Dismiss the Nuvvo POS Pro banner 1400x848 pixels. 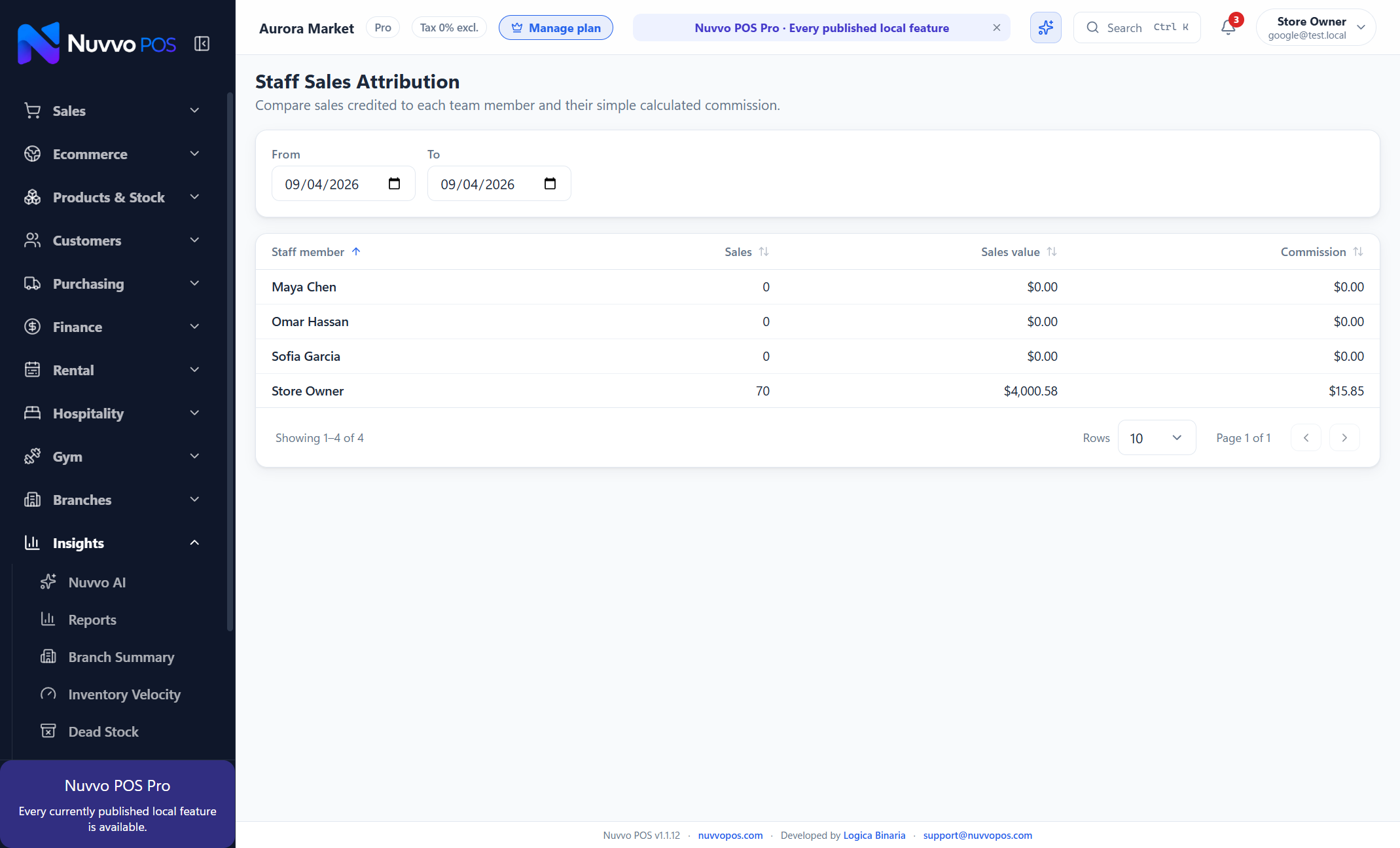point(996,28)
